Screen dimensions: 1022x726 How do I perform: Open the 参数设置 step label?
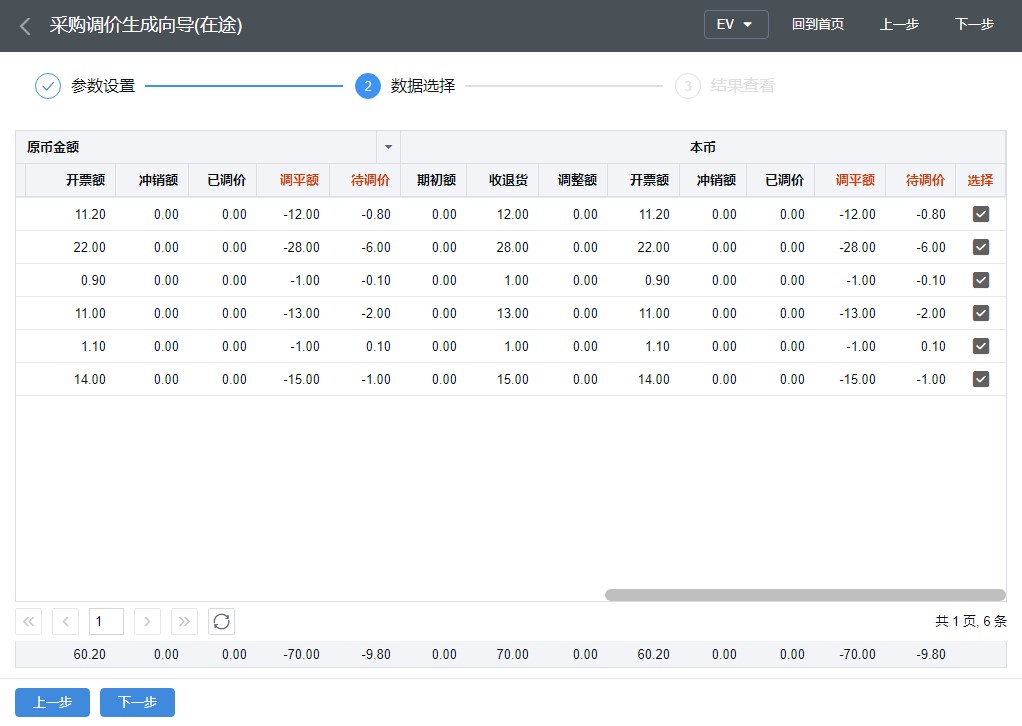(103, 86)
